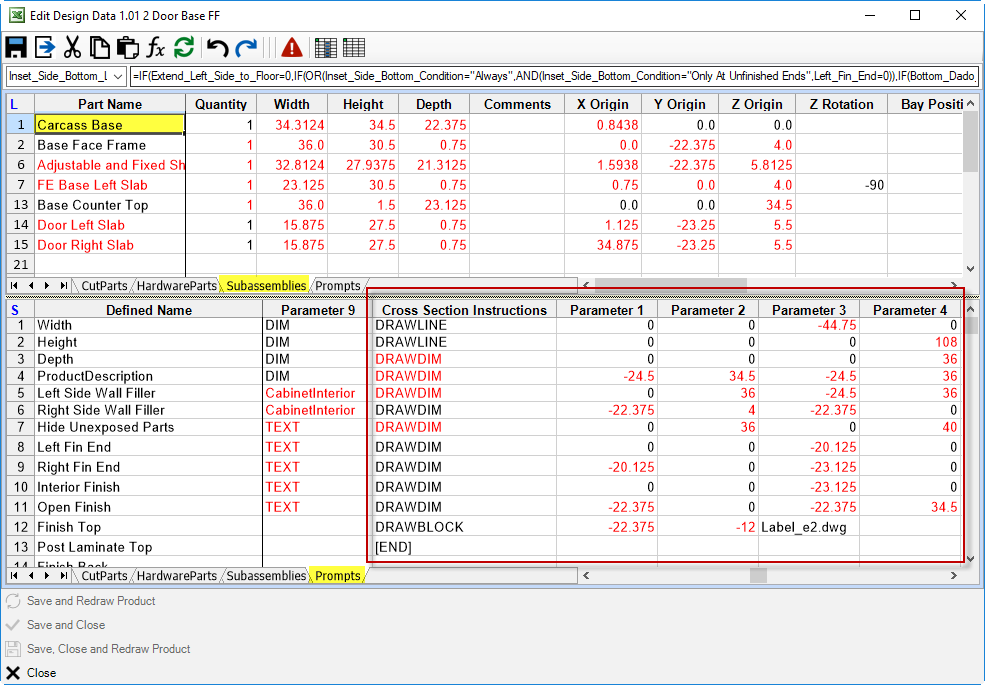Screen dimensions: 985x685
Task: Open the Inset_Side_Bottom name box dropdown
Action: pos(119,76)
